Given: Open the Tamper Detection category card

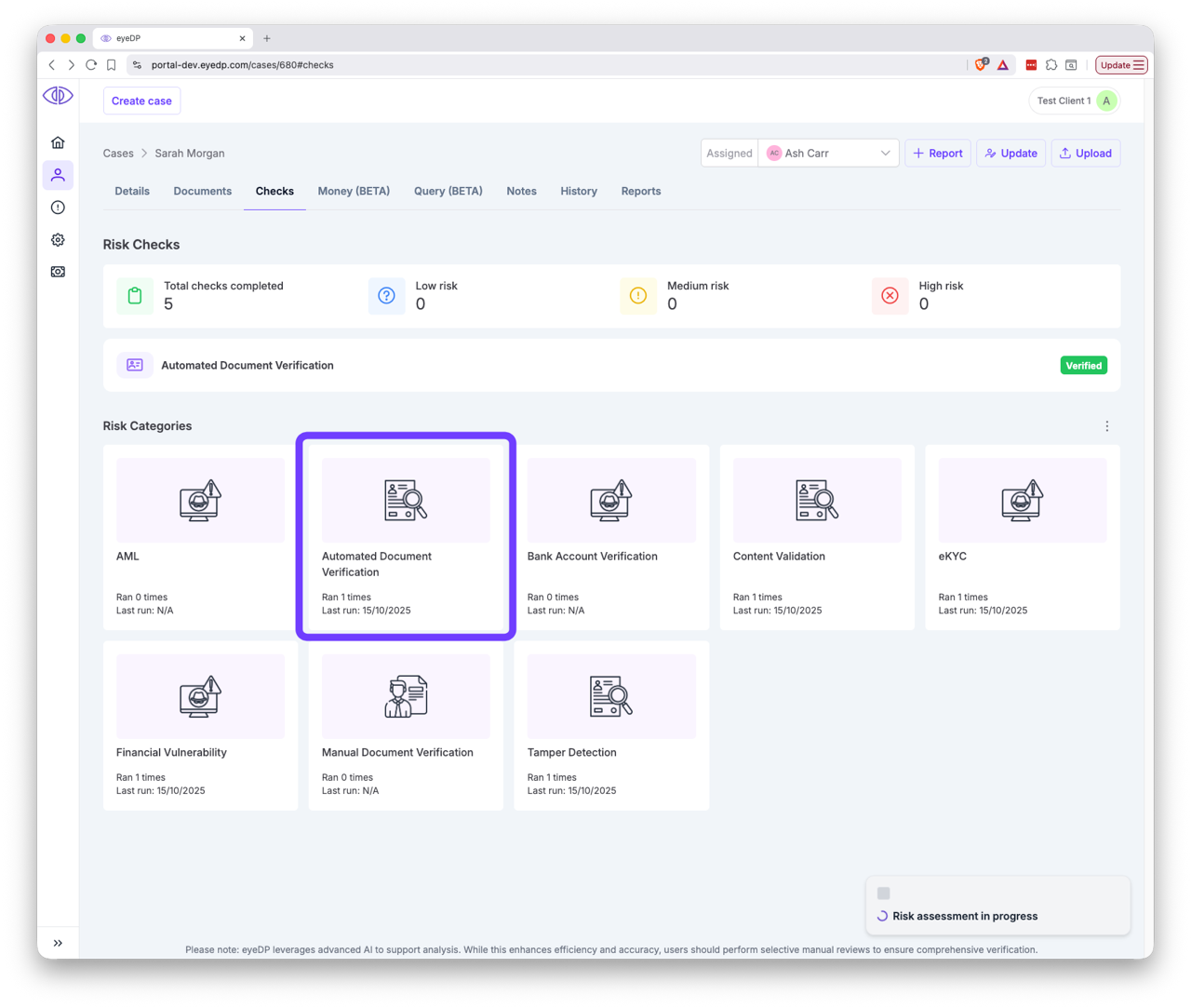Looking at the screenshot, I should 611,725.
